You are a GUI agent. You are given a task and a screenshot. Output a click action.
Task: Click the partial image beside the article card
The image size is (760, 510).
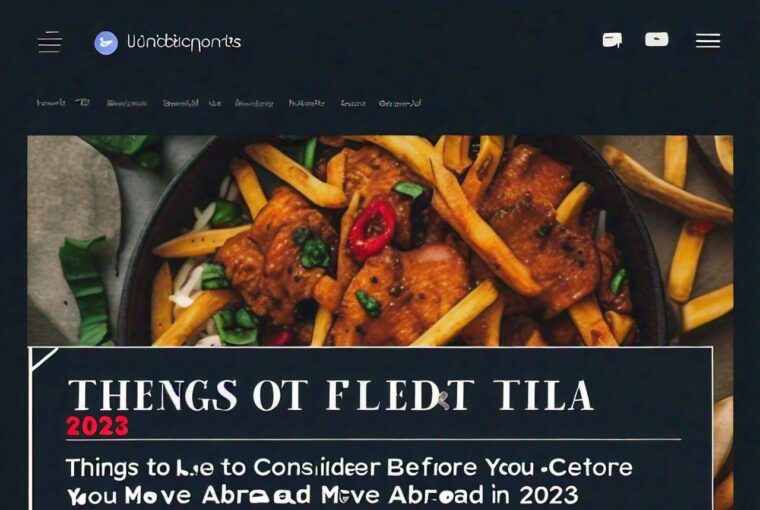pos(723,428)
